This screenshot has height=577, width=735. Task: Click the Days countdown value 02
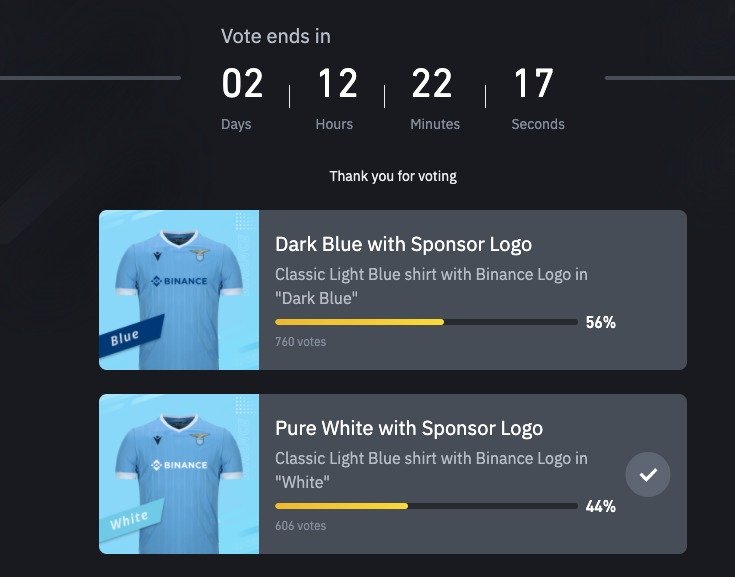click(242, 85)
